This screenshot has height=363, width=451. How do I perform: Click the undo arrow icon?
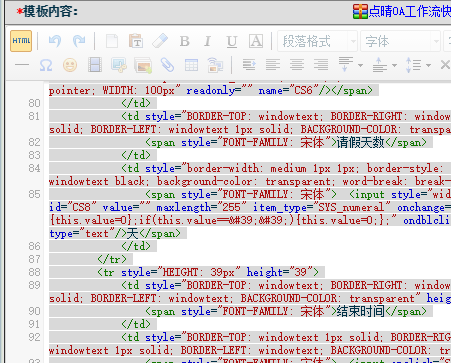pos(55,41)
